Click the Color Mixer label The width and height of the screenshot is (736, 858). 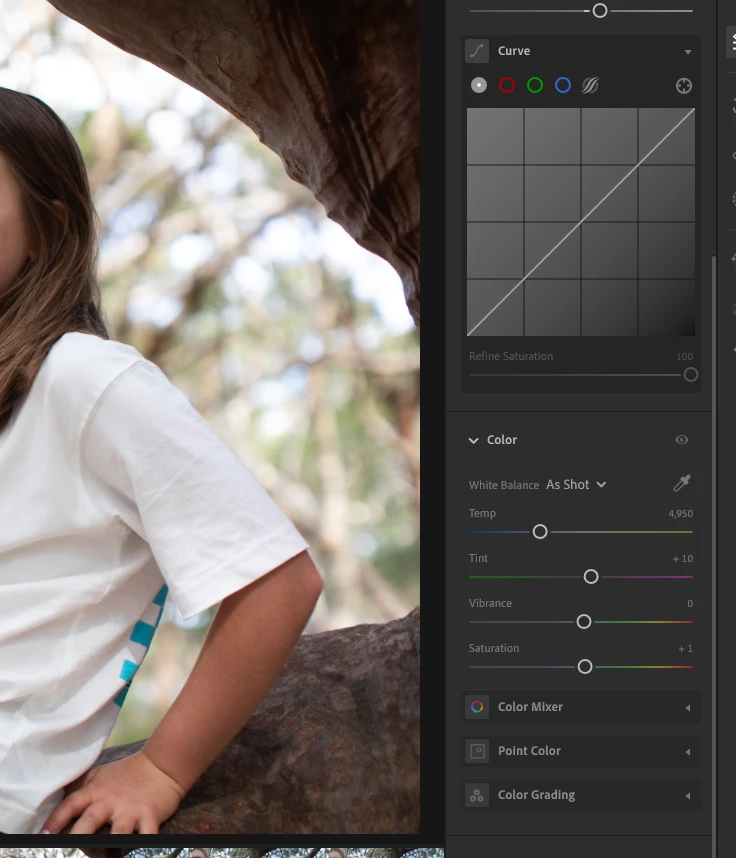pyautogui.click(x=530, y=707)
